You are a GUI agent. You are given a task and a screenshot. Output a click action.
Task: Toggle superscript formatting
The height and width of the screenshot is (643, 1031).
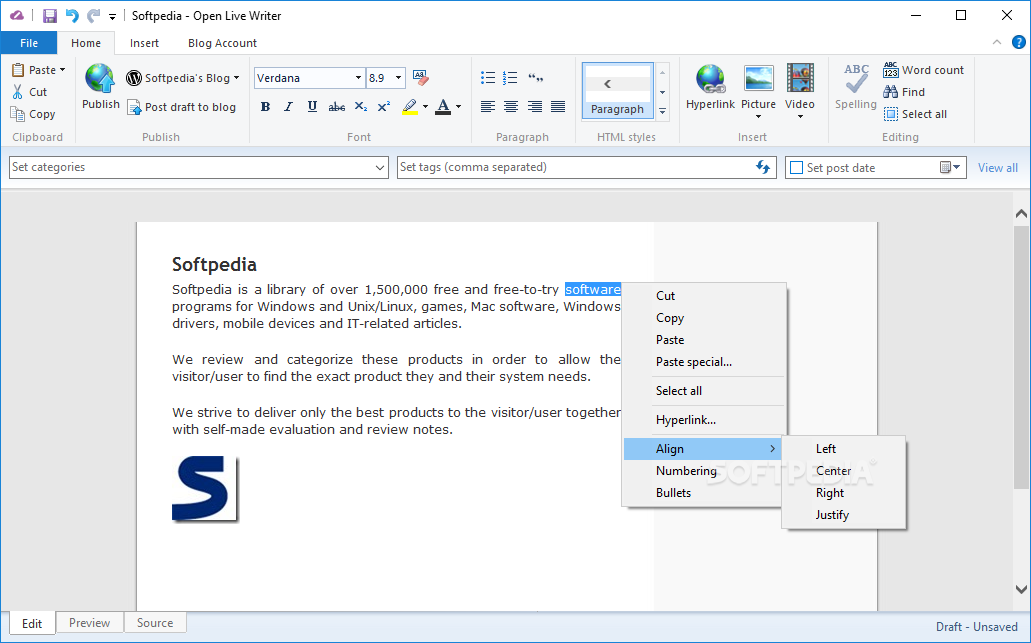384,107
